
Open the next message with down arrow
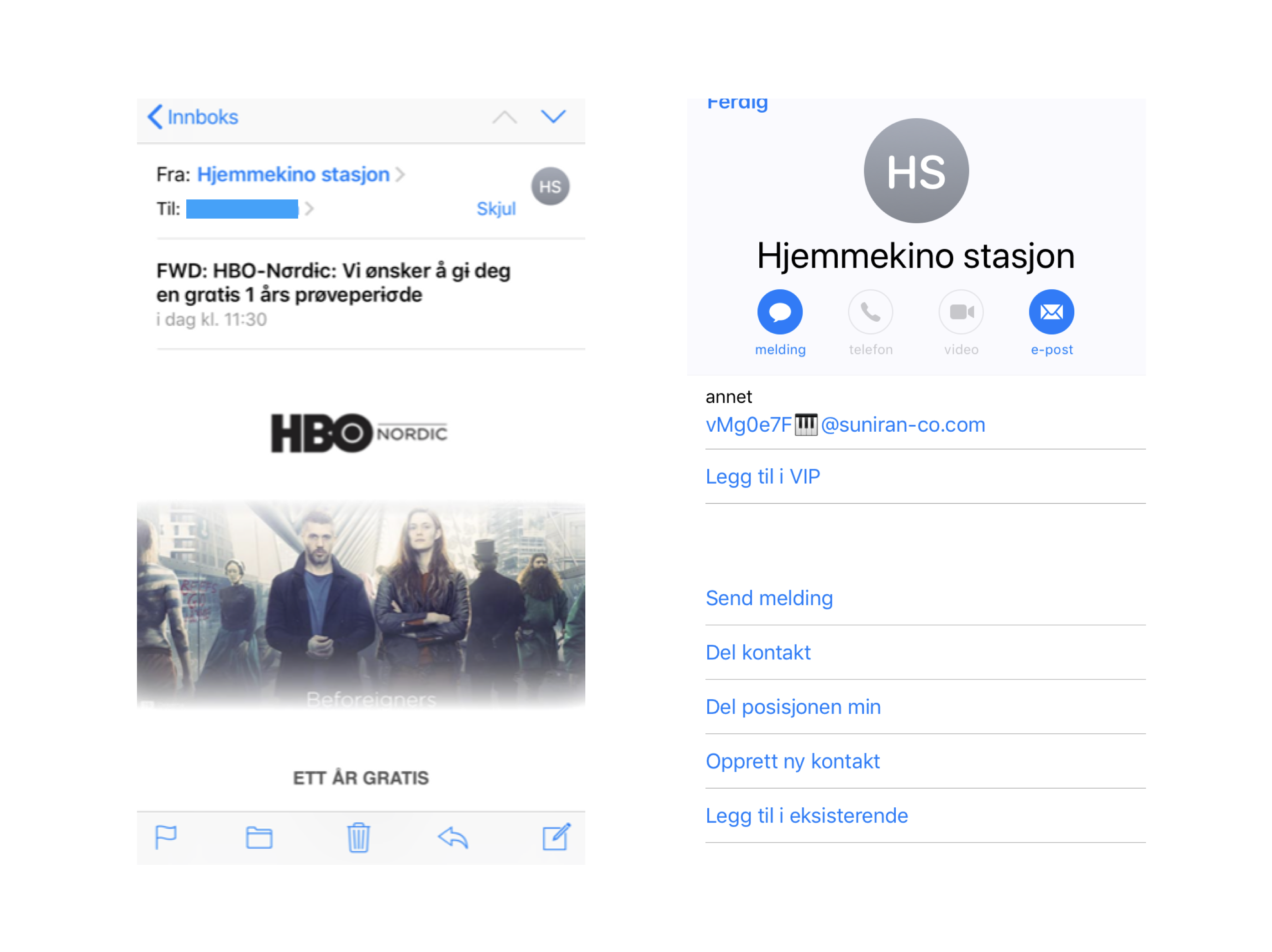[553, 117]
